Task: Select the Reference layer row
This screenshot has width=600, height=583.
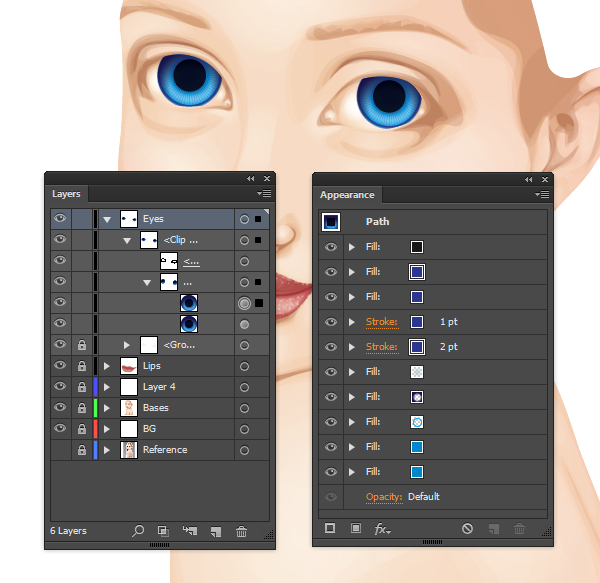Action: (160, 450)
